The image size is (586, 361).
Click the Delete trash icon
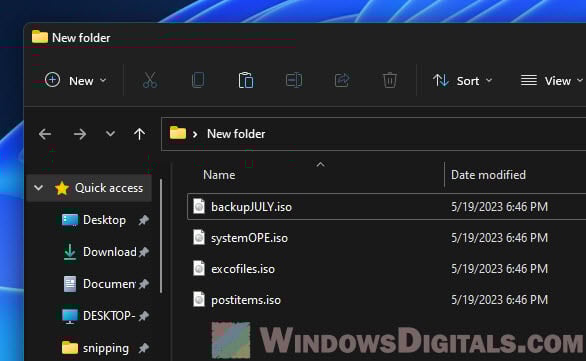click(x=389, y=80)
